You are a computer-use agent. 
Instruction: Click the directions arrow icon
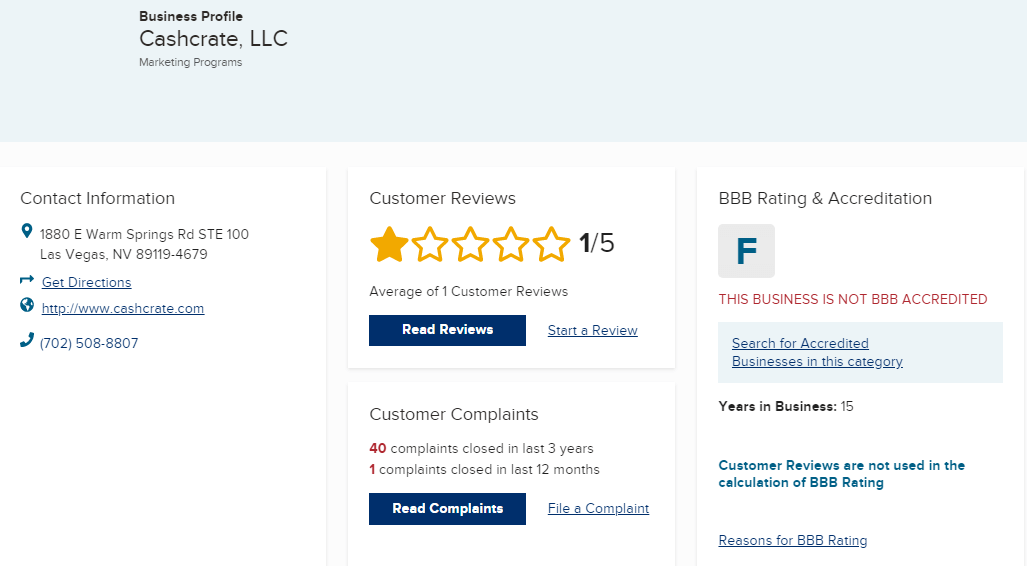[x=27, y=280]
